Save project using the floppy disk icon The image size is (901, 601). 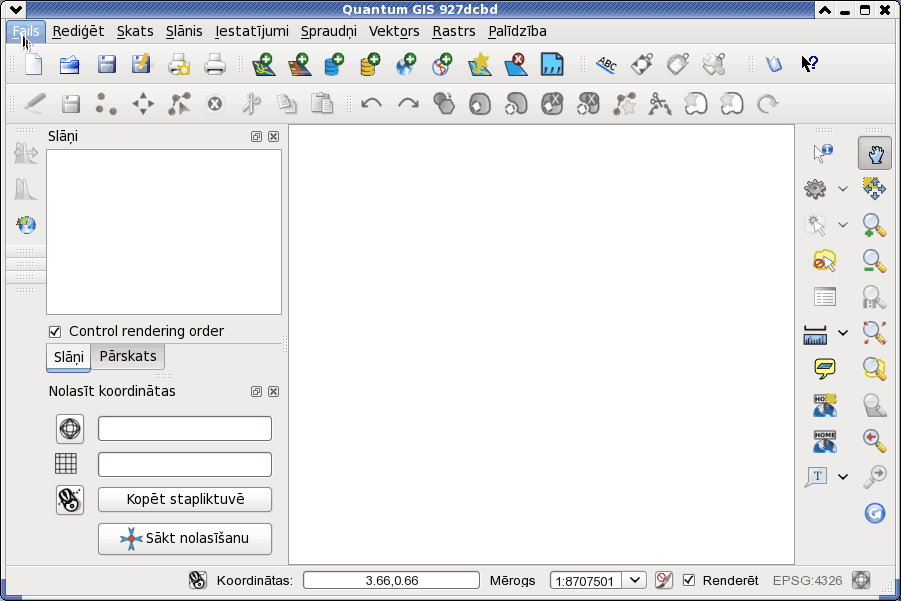[107, 64]
